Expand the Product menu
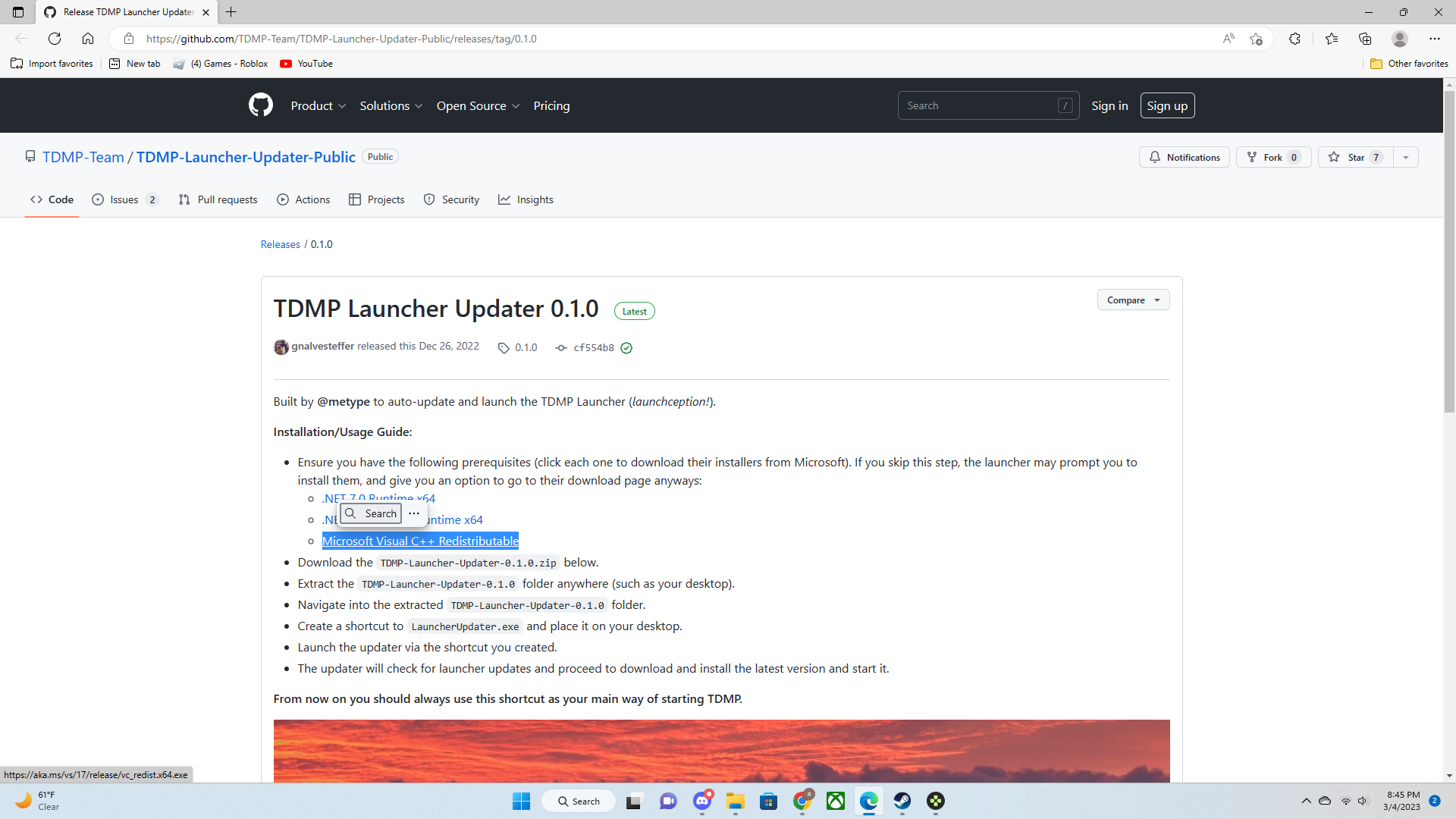1456x819 pixels. tap(318, 105)
